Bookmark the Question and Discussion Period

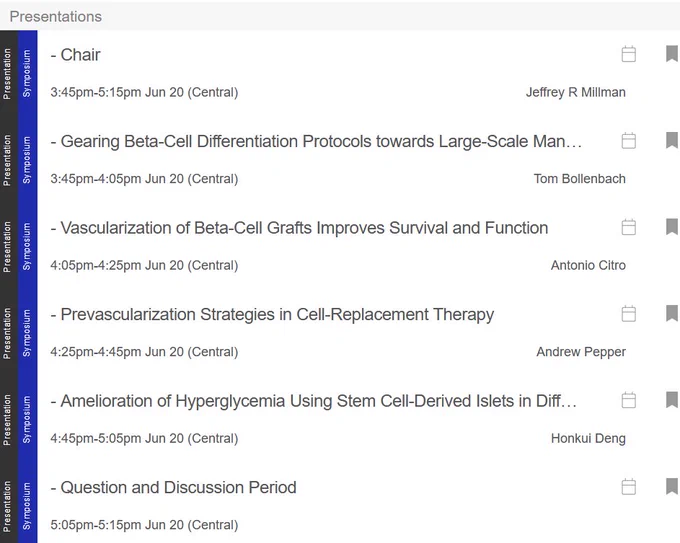[x=672, y=486]
